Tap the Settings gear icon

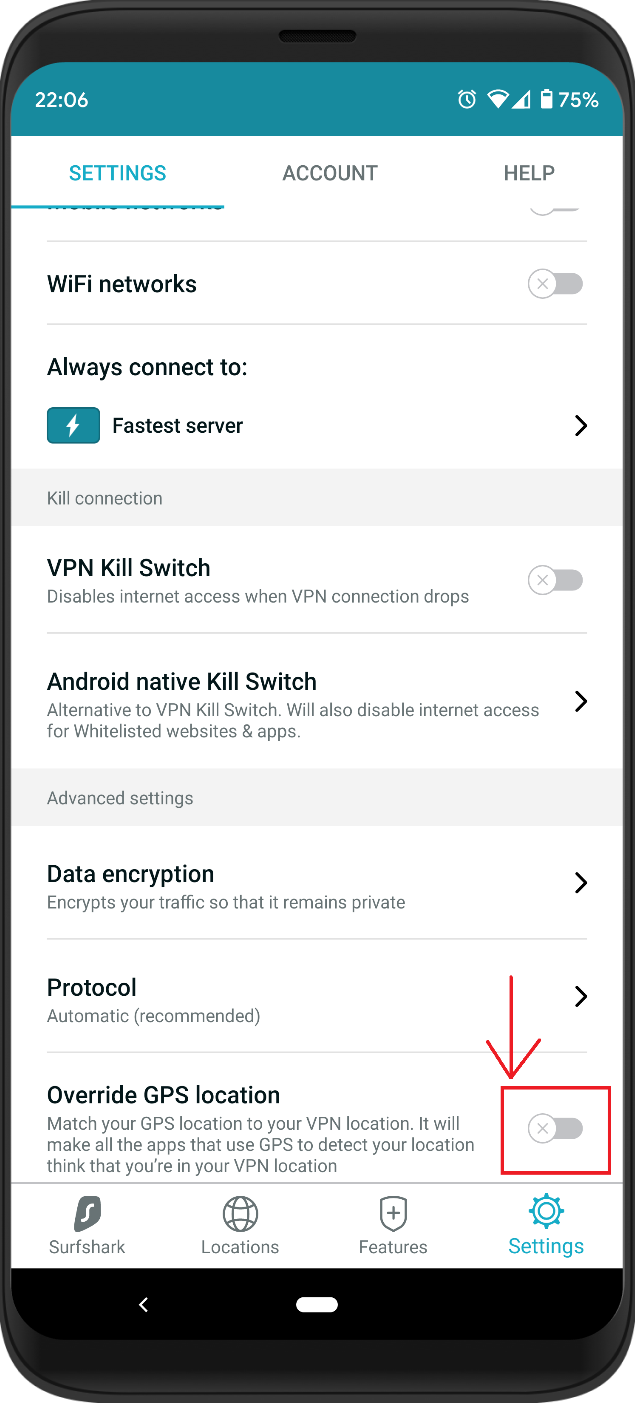(x=546, y=1212)
